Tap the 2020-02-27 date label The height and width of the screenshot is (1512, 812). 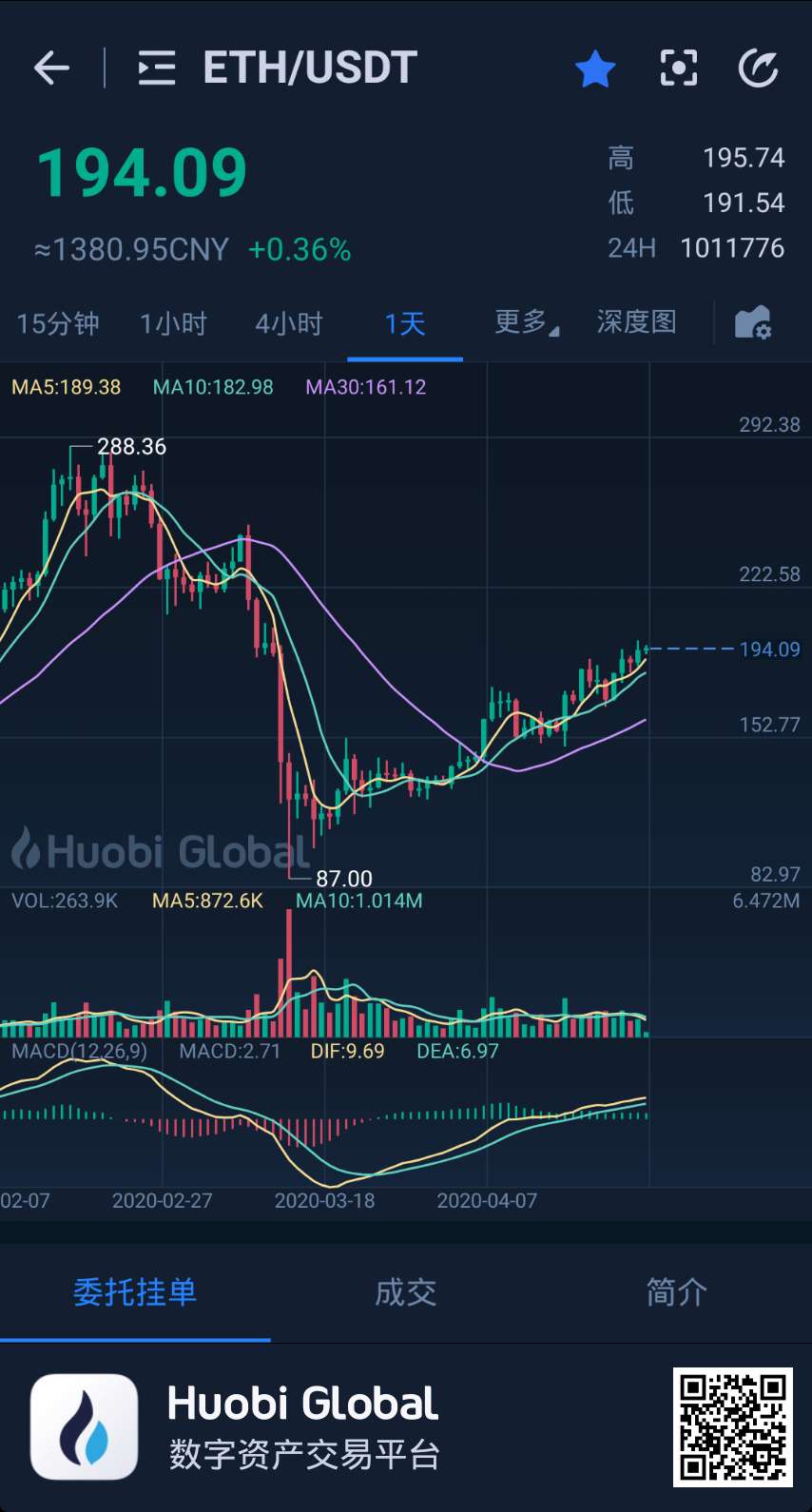[x=163, y=1201]
